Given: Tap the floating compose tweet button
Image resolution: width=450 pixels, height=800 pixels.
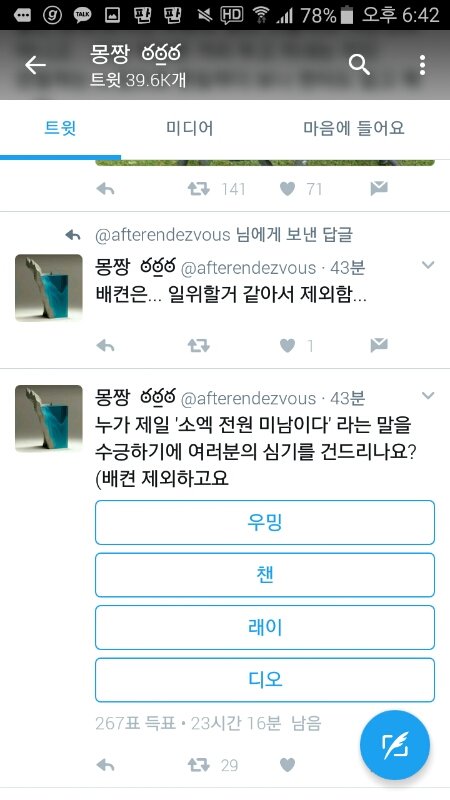Looking at the screenshot, I should [395, 744].
